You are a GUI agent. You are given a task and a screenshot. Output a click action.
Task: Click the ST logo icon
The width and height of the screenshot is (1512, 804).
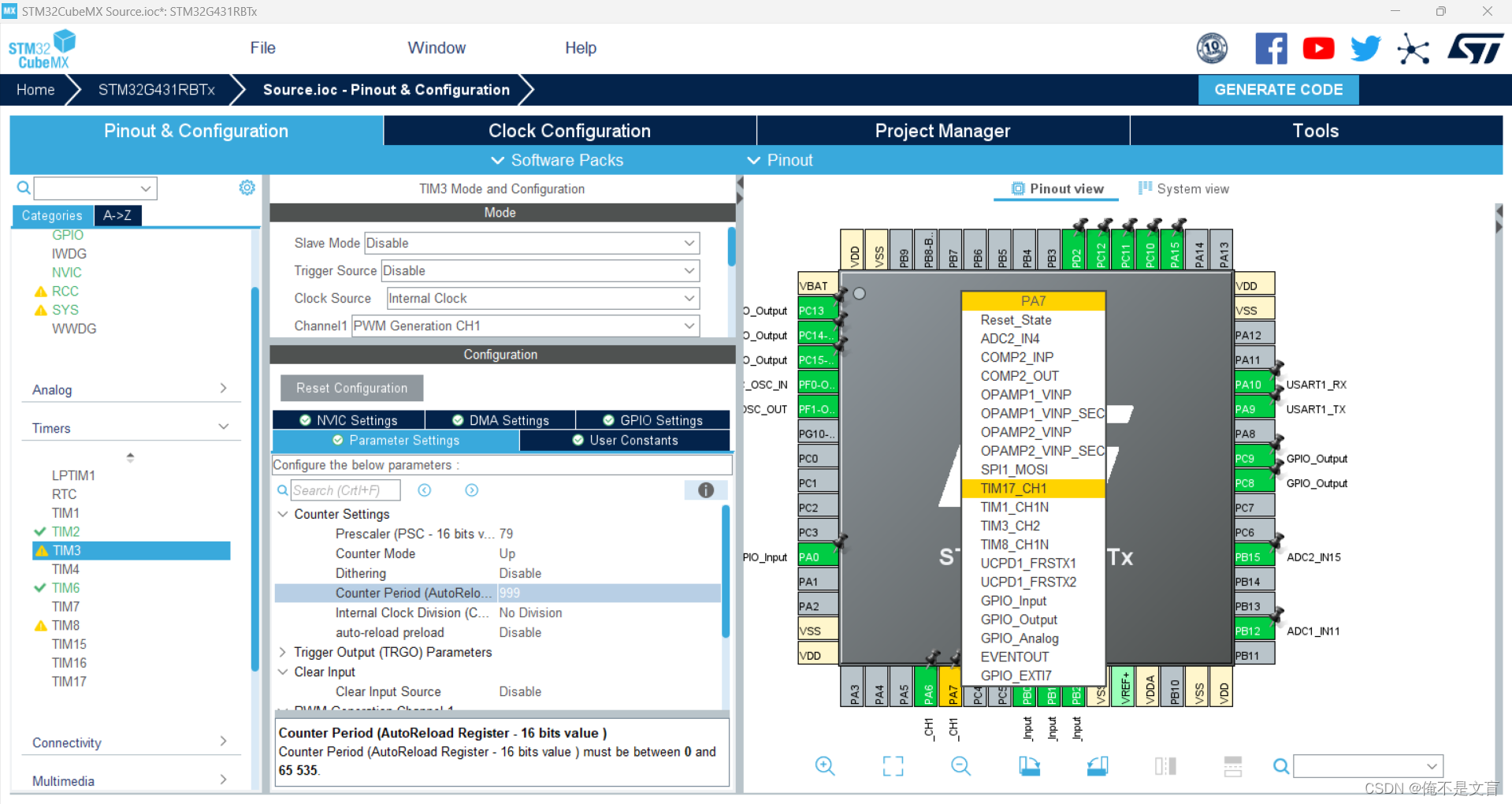(1475, 49)
